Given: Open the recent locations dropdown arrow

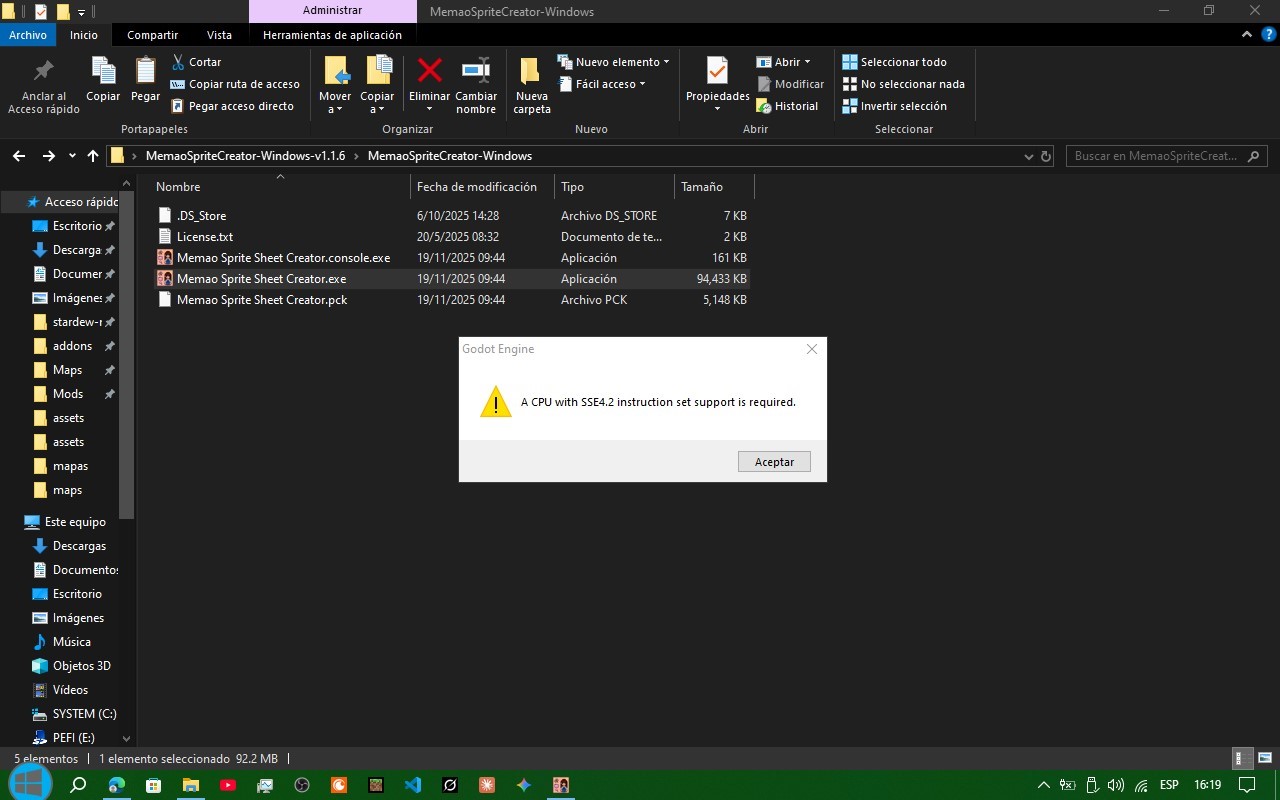Looking at the screenshot, I should click(x=72, y=156).
